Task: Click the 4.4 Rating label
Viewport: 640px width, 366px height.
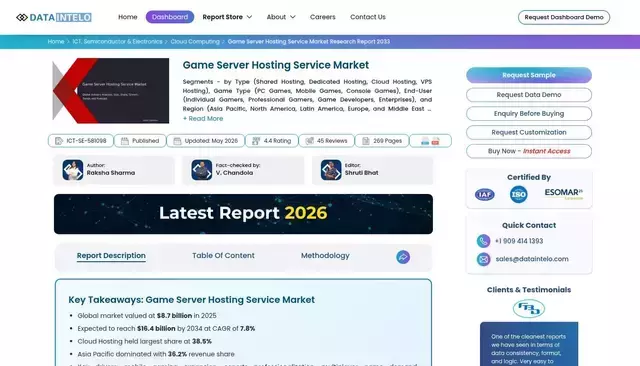Action: point(277,141)
